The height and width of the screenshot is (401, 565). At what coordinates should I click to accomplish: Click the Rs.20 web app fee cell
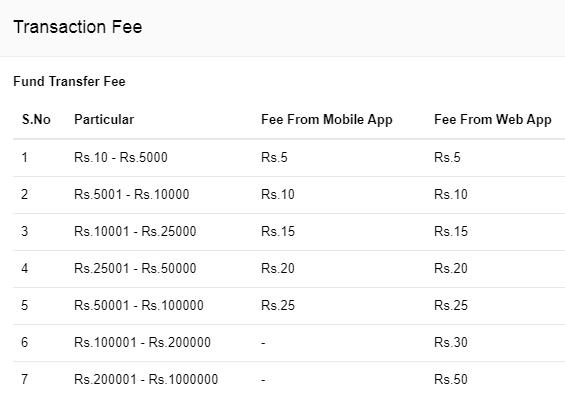tap(451, 268)
